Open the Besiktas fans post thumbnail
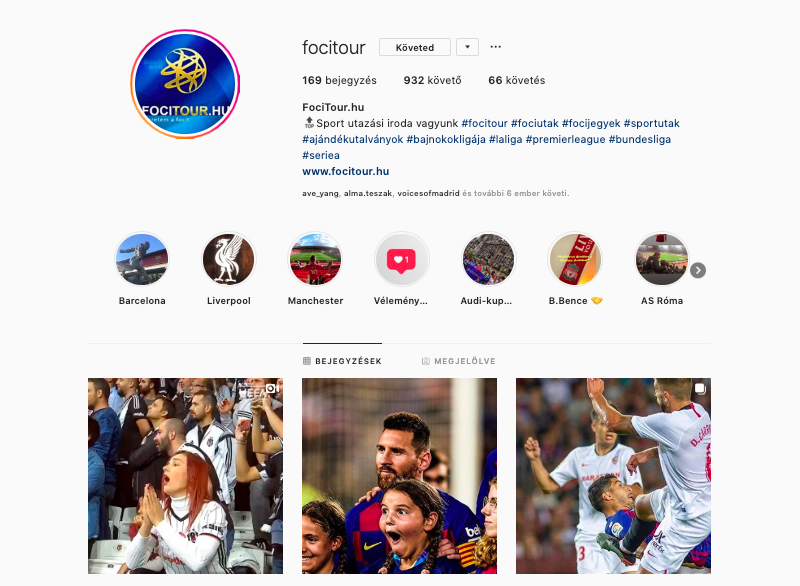The width and height of the screenshot is (800, 586). tap(185, 476)
